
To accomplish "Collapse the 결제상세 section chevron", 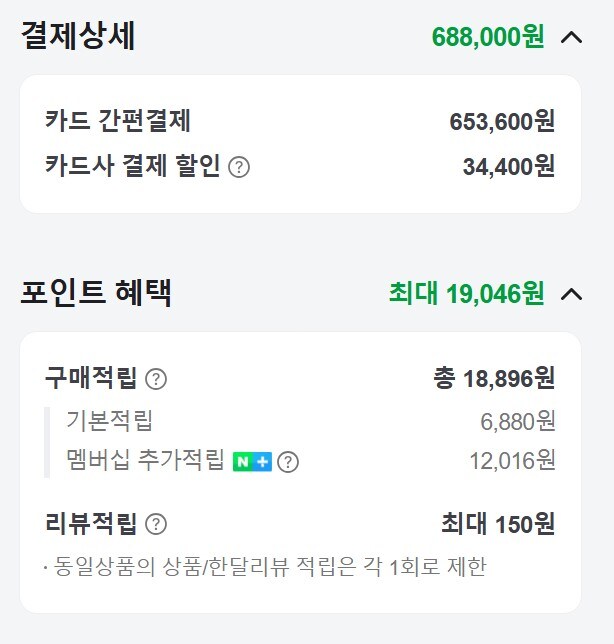I will tap(571, 37).
